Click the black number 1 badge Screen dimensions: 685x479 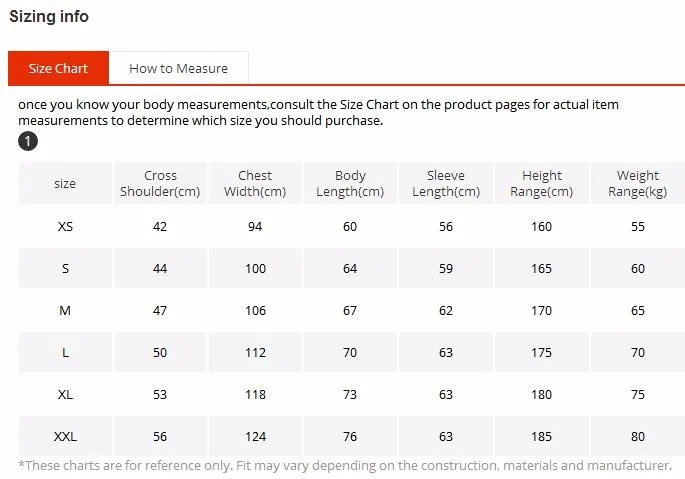[x=28, y=142]
